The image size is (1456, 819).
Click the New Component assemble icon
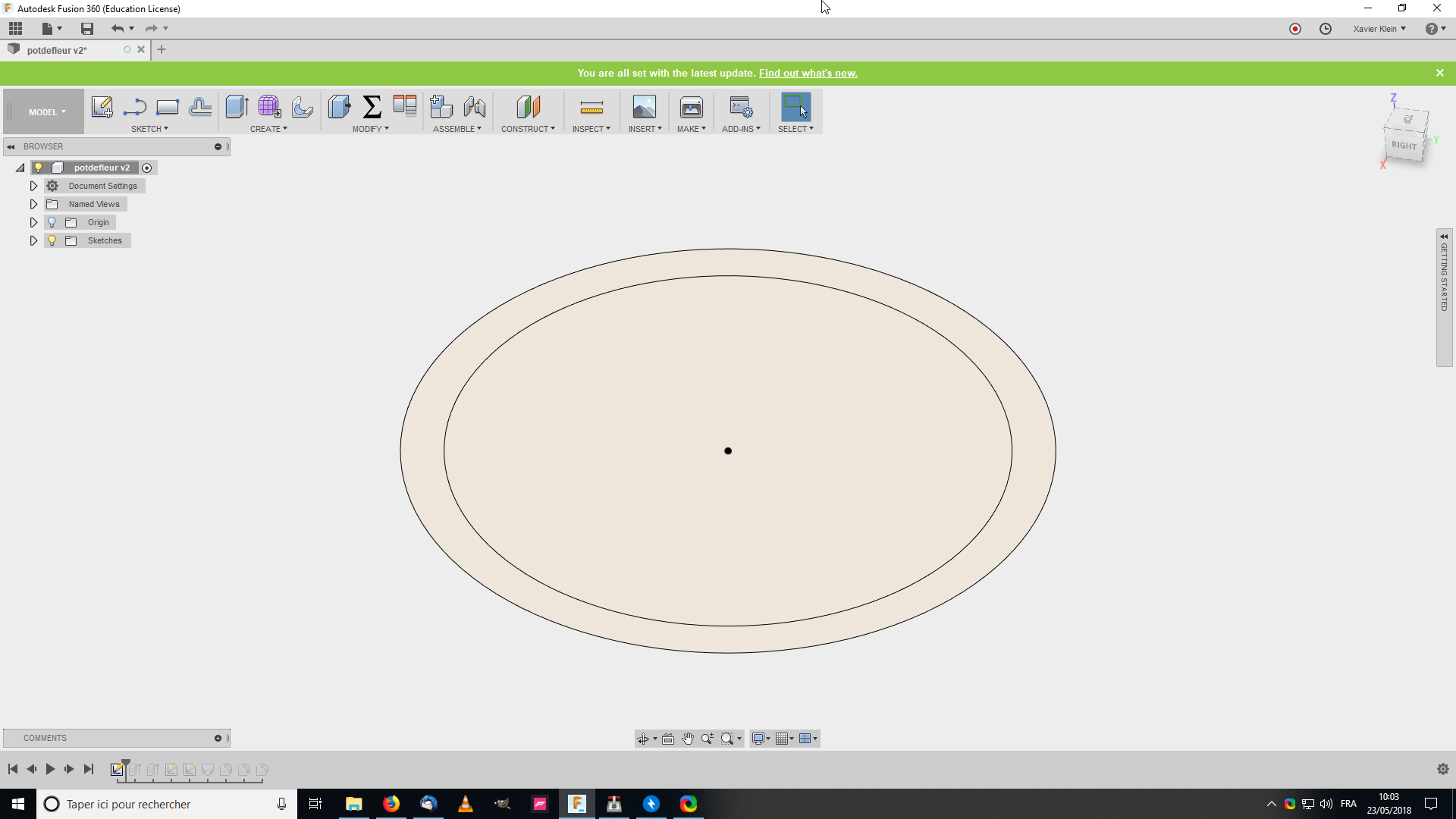(441, 107)
